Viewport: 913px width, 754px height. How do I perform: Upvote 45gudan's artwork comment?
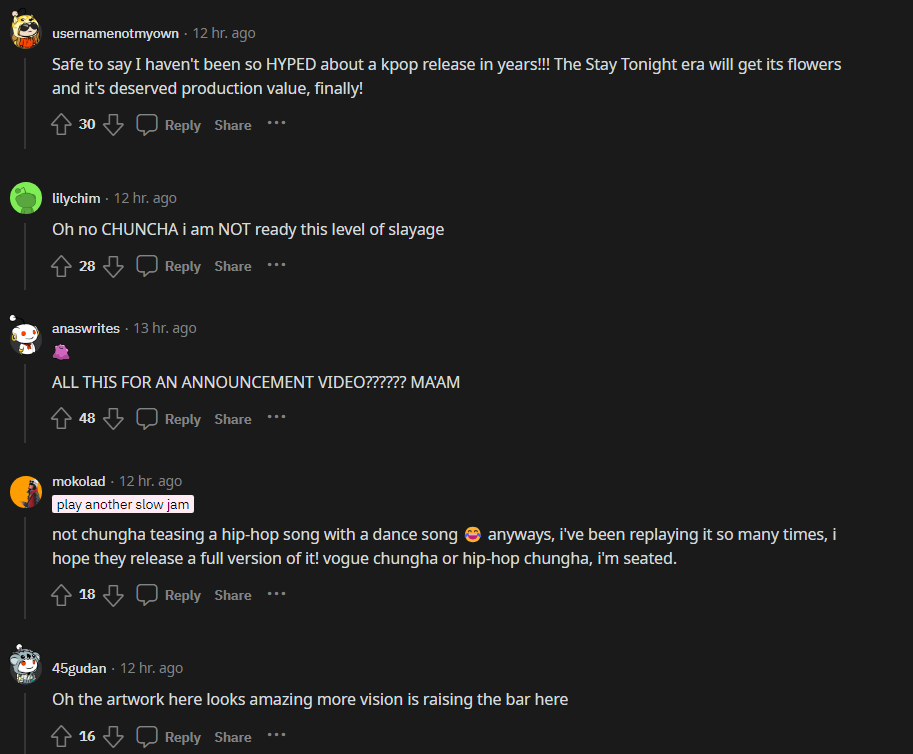pyautogui.click(x=61, y=737)
